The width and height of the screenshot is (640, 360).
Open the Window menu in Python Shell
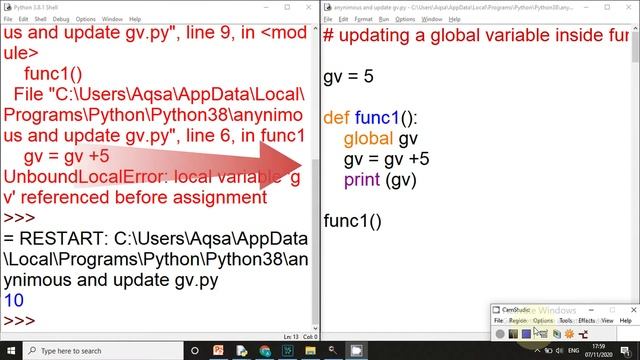pyautogui.click(x=112, y=19)
